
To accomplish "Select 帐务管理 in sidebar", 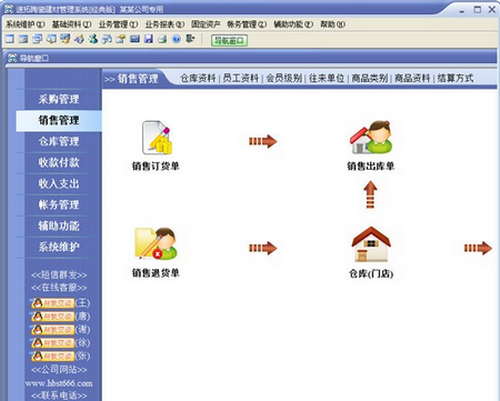I will pyautogui.click(x=59, y=205).
